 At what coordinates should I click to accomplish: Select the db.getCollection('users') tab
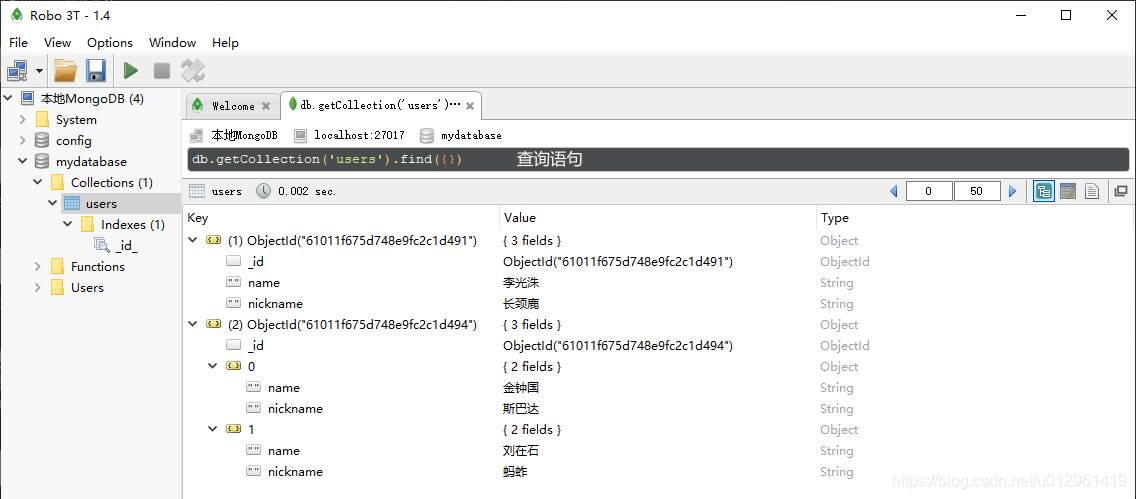380,106
